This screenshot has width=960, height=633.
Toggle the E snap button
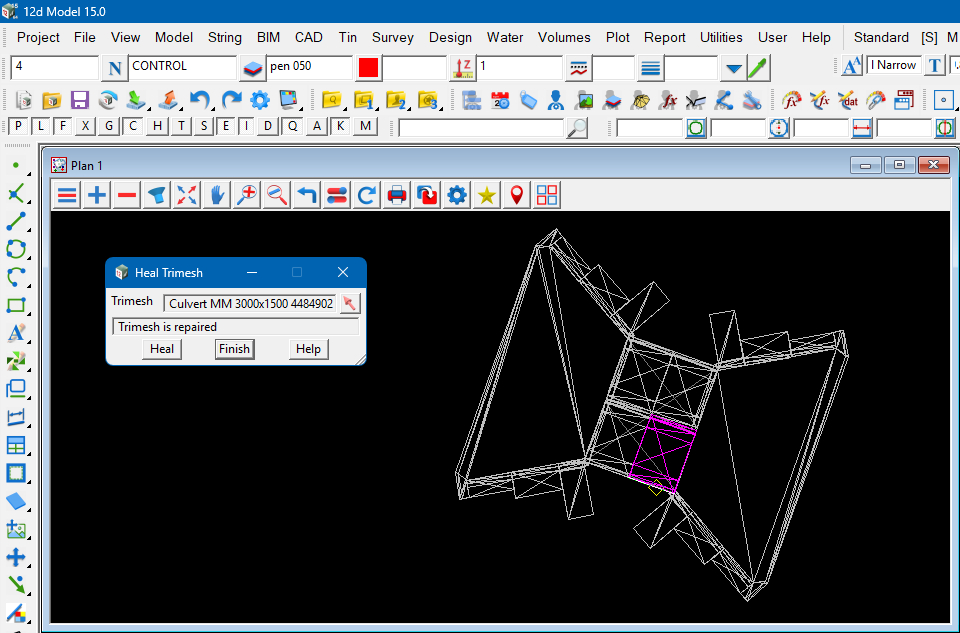coord(226,126)
